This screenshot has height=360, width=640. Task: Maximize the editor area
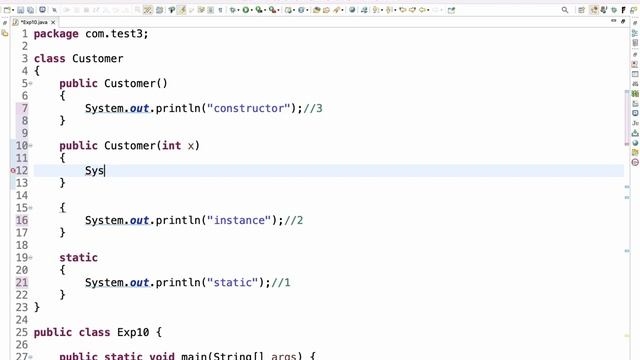(x=623, y=21)
